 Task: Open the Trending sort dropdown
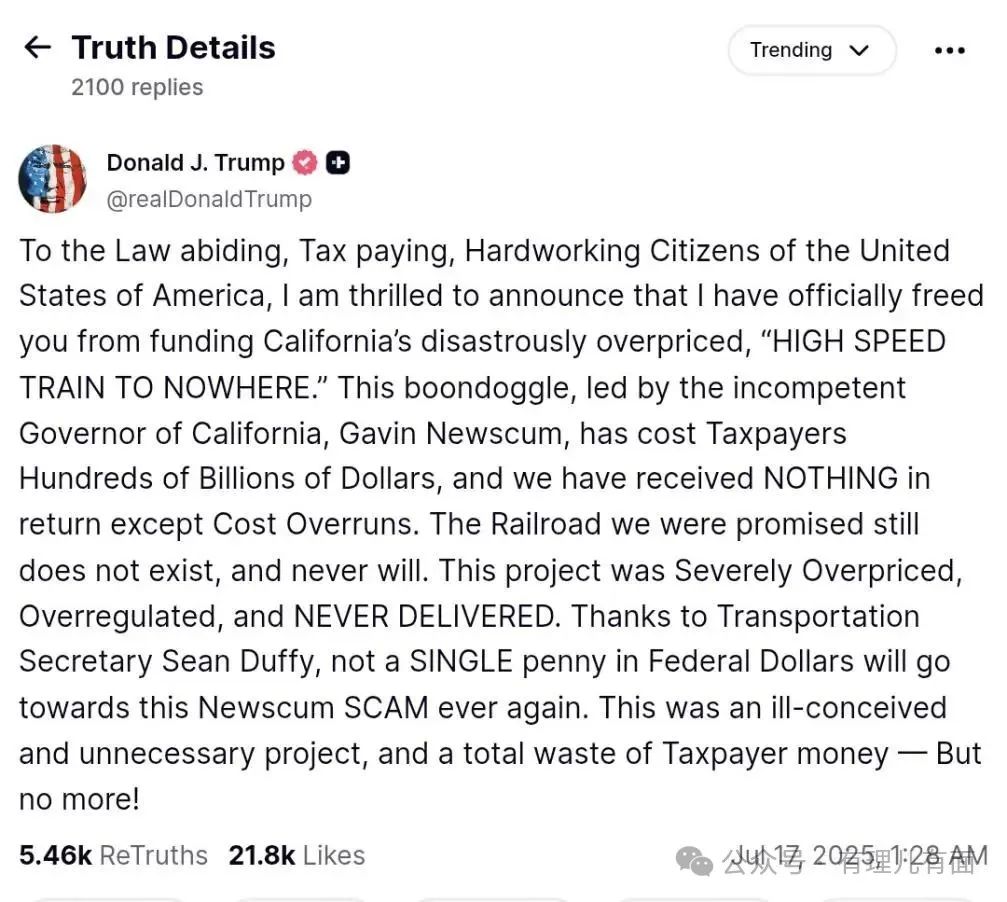(x=810, y=51)
